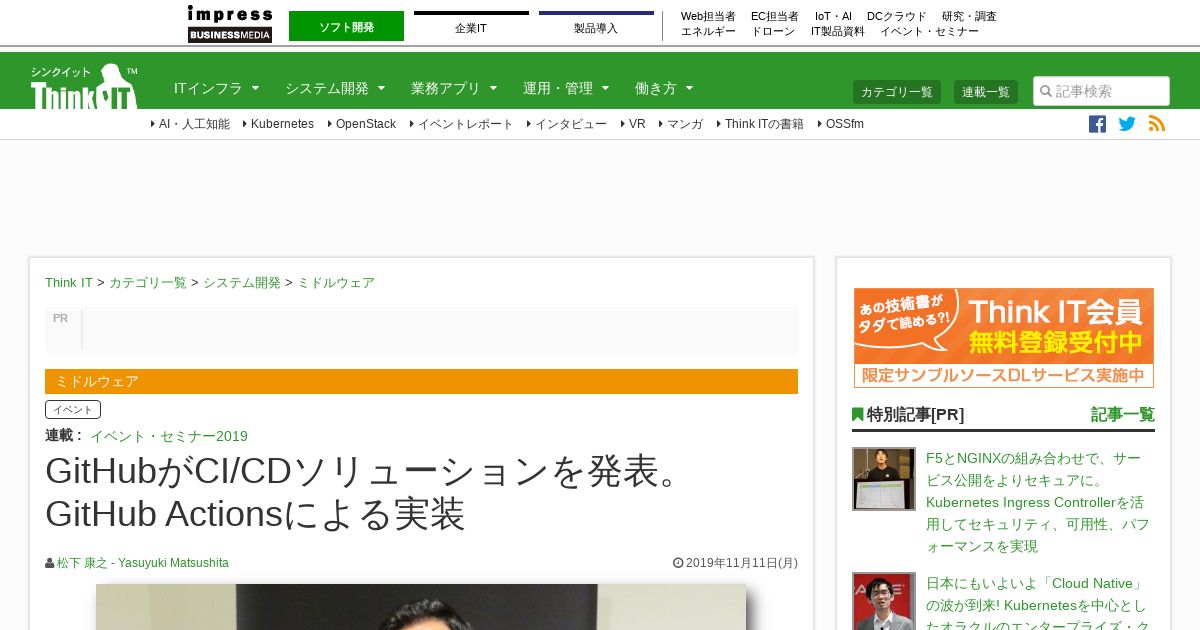Open the RSS feed icon

(1157, 124)
